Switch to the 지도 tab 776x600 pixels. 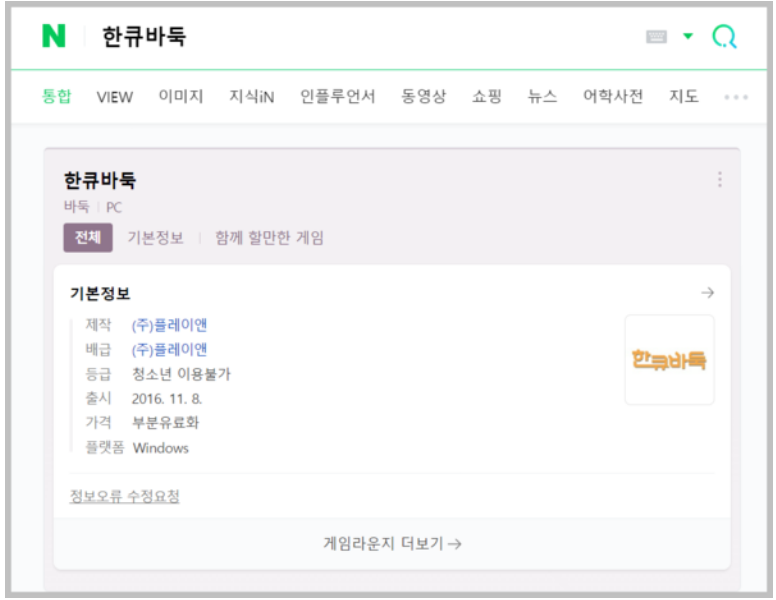pyautogui.click(x=684, y=96)
